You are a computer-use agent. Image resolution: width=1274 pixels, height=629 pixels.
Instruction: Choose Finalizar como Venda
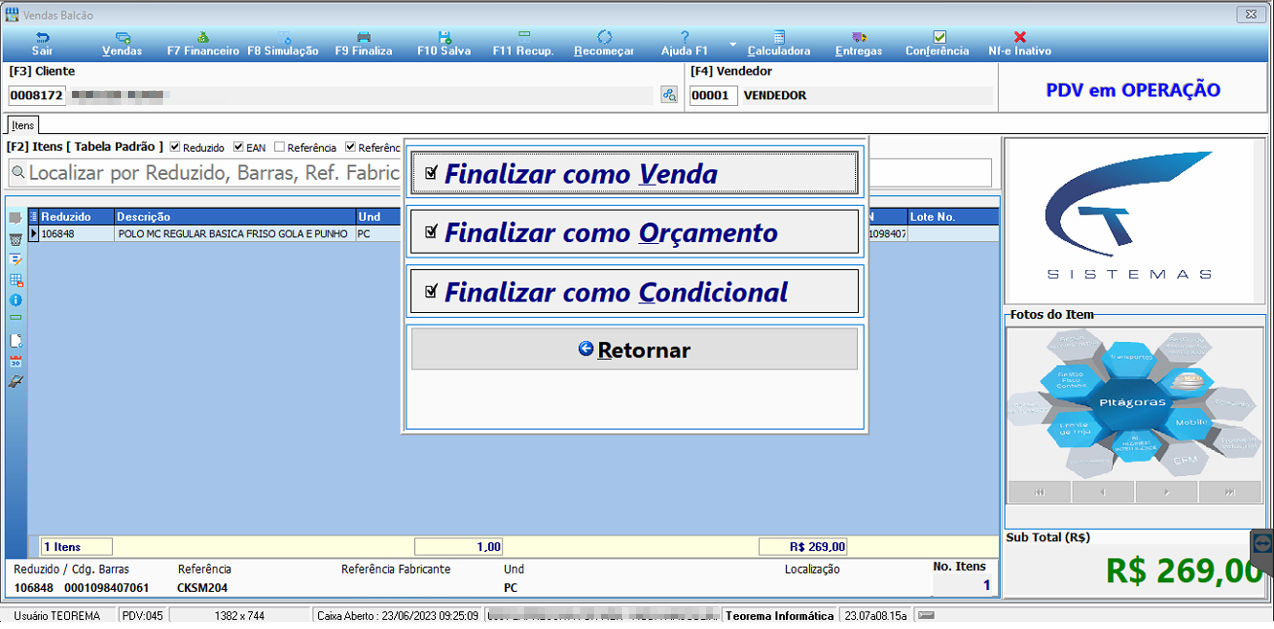coord(635,173)
